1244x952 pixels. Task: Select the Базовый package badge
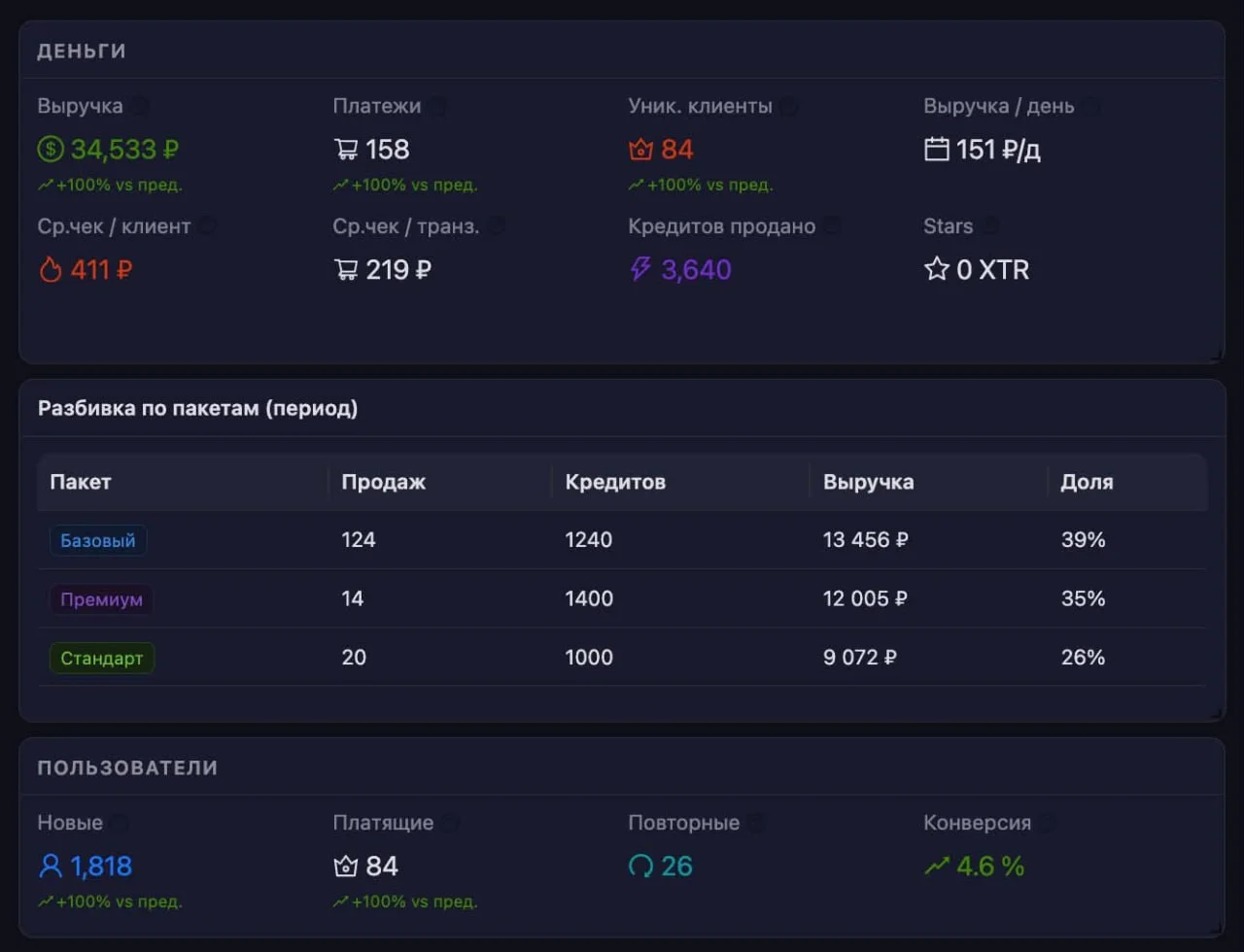click(98, 540)
